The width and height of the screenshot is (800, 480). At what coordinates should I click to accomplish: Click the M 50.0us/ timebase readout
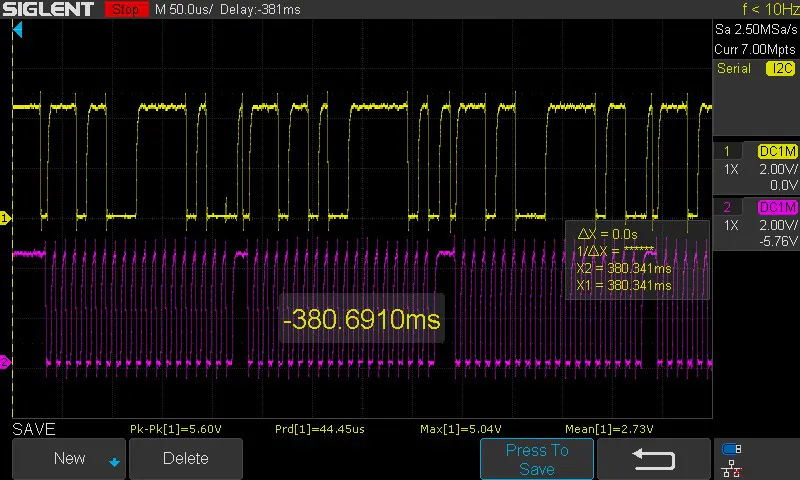[184, 9]
